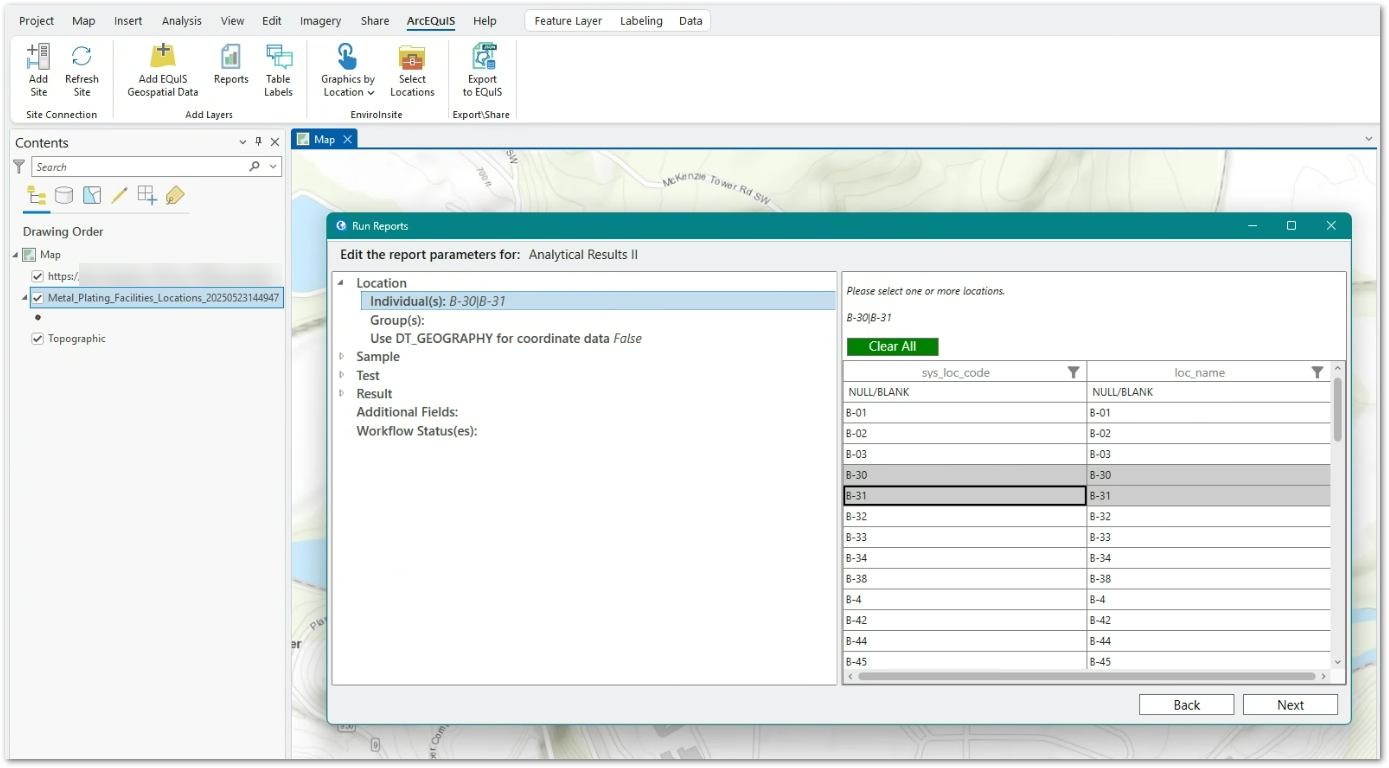The width and height of the screenshot is (1389, 768).
Task: Click the Next button
Action: 1289,705
